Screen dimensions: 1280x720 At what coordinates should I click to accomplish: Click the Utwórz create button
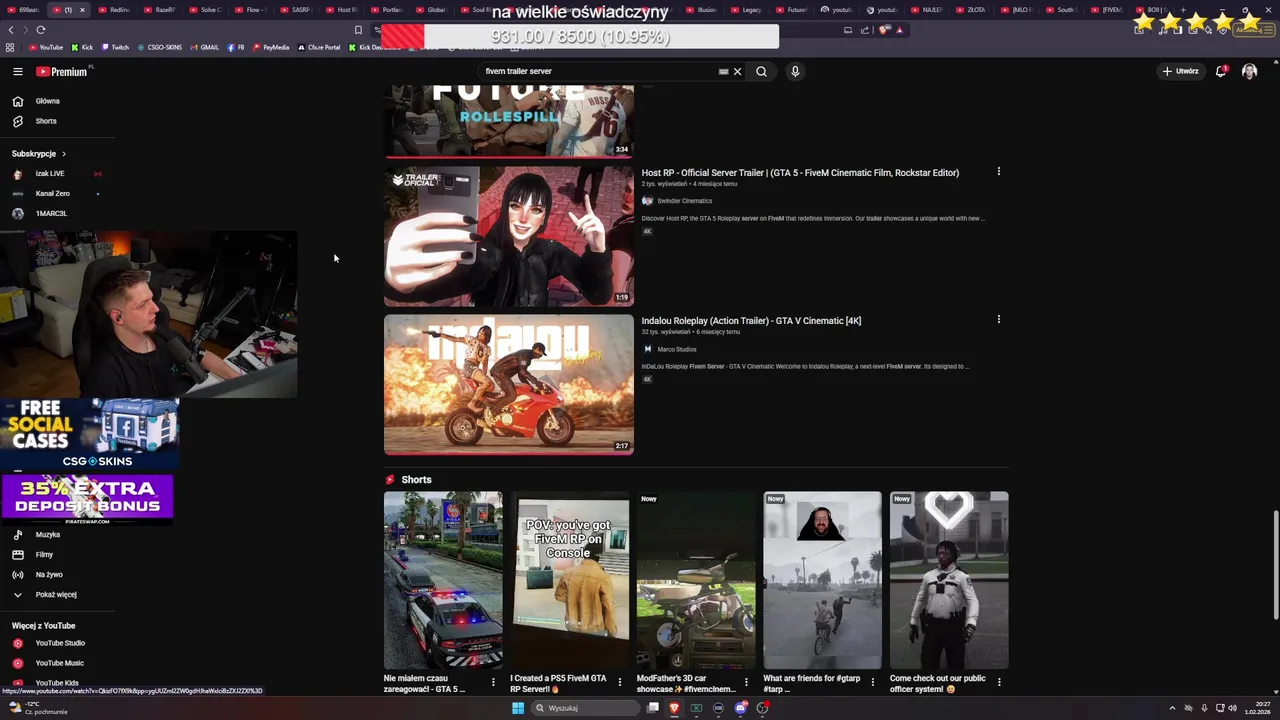click(x=1180, y=71)
